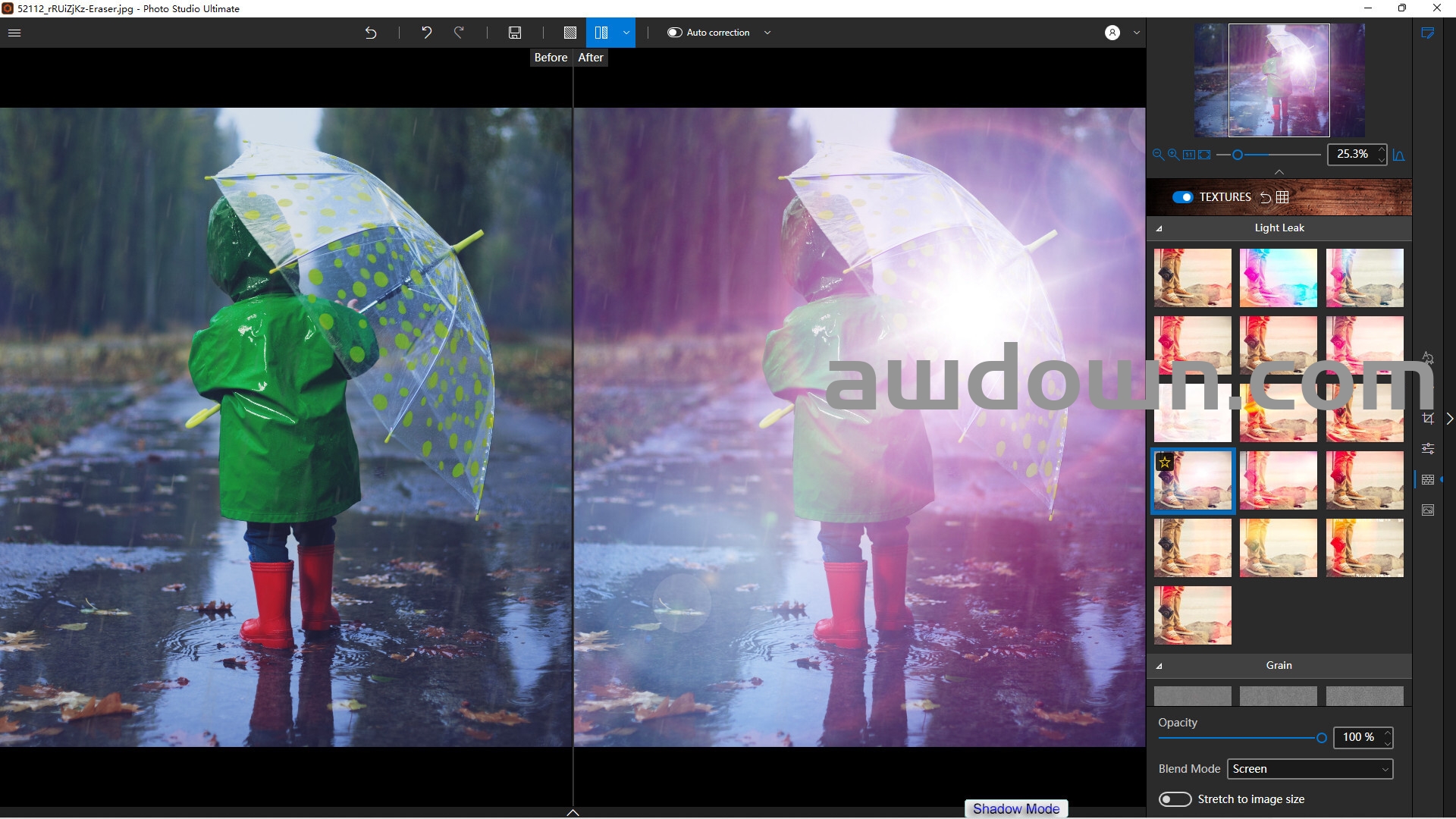Click the Opacity slider handle
Image resolution: width=1456 pixels, height=819 pixels.
click(x=1322, y=738)
